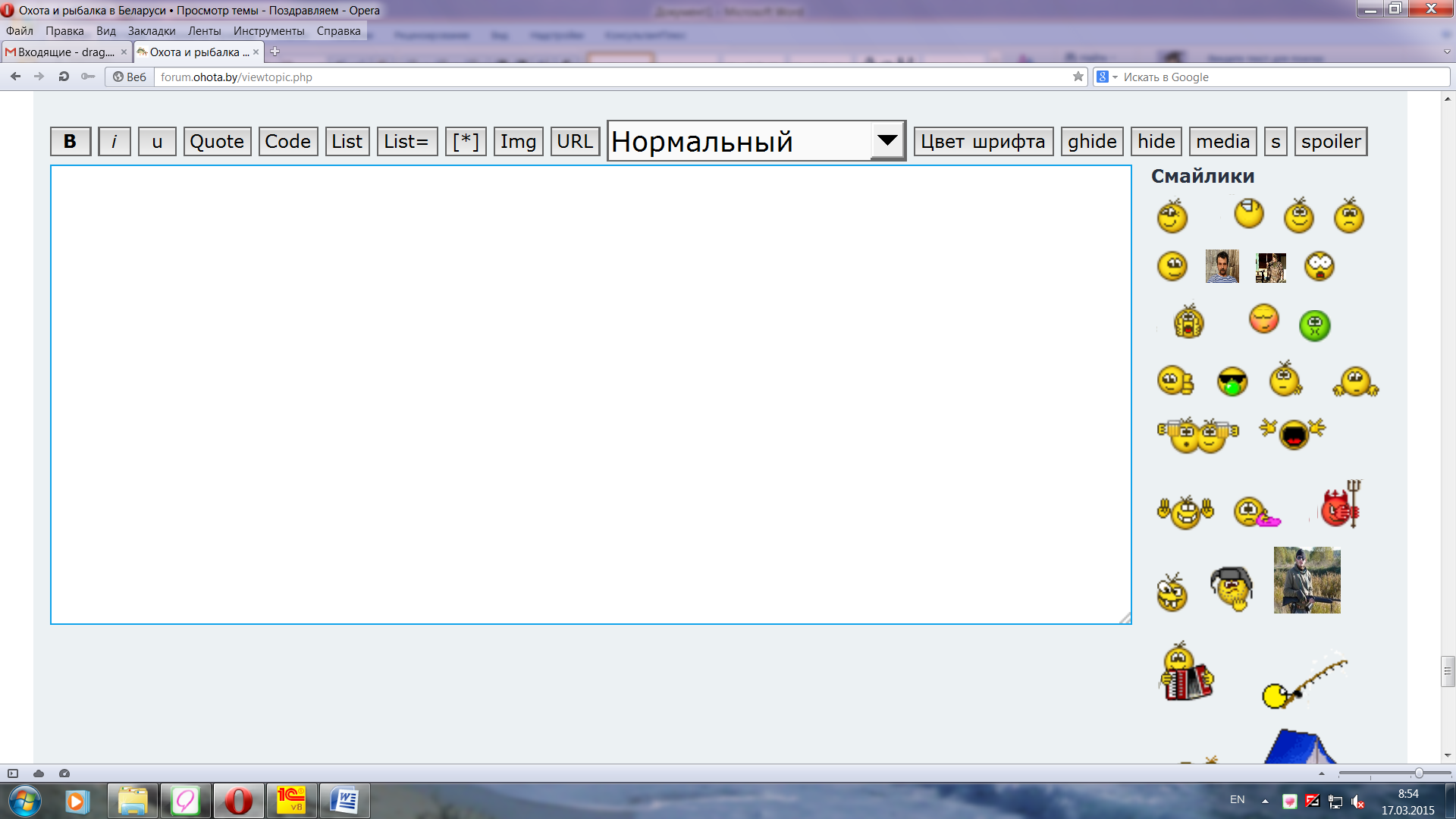Toggle underline with the u button
1456x819 pixels.
click(x=157, y=142)
